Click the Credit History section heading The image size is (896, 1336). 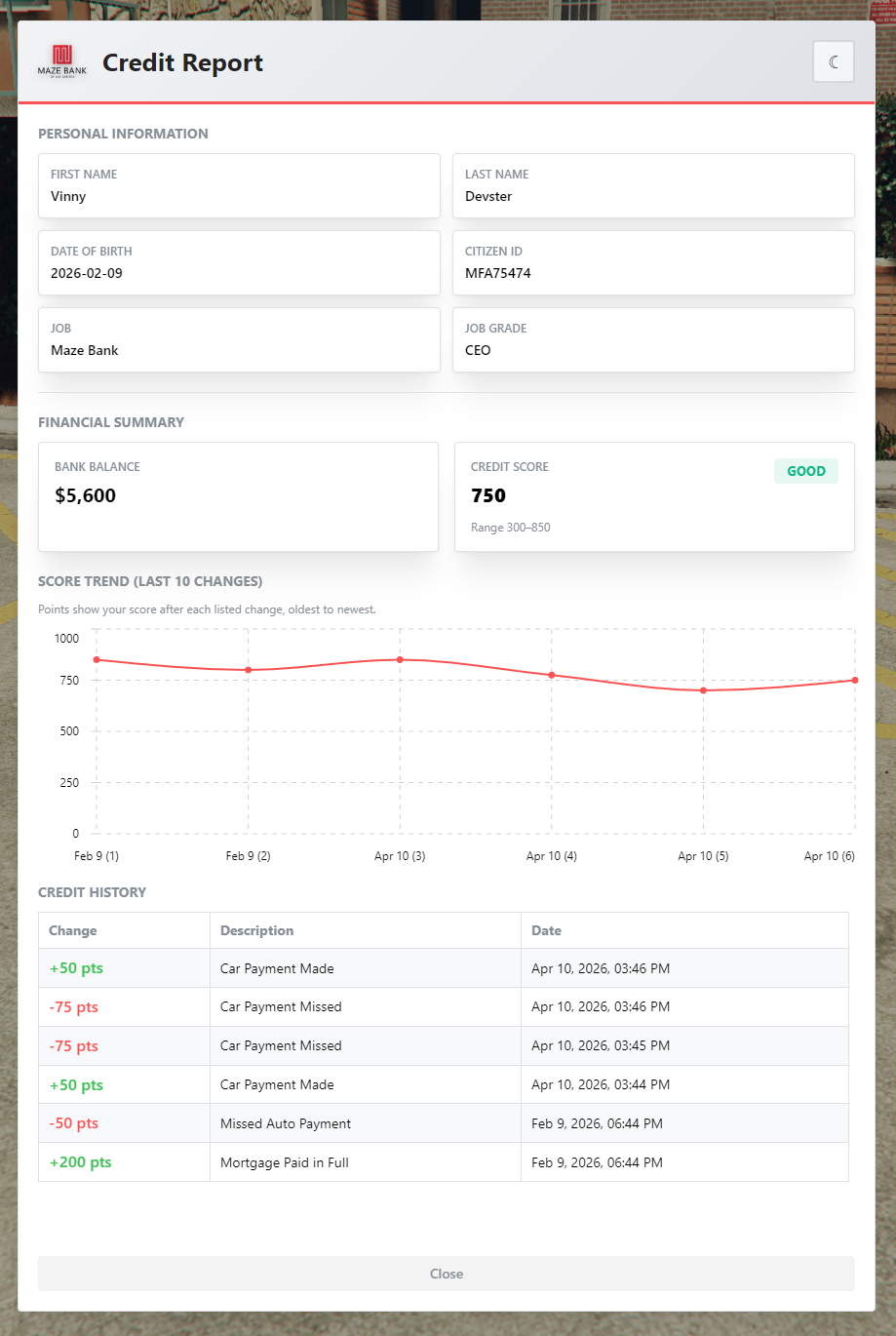(93, 892)
